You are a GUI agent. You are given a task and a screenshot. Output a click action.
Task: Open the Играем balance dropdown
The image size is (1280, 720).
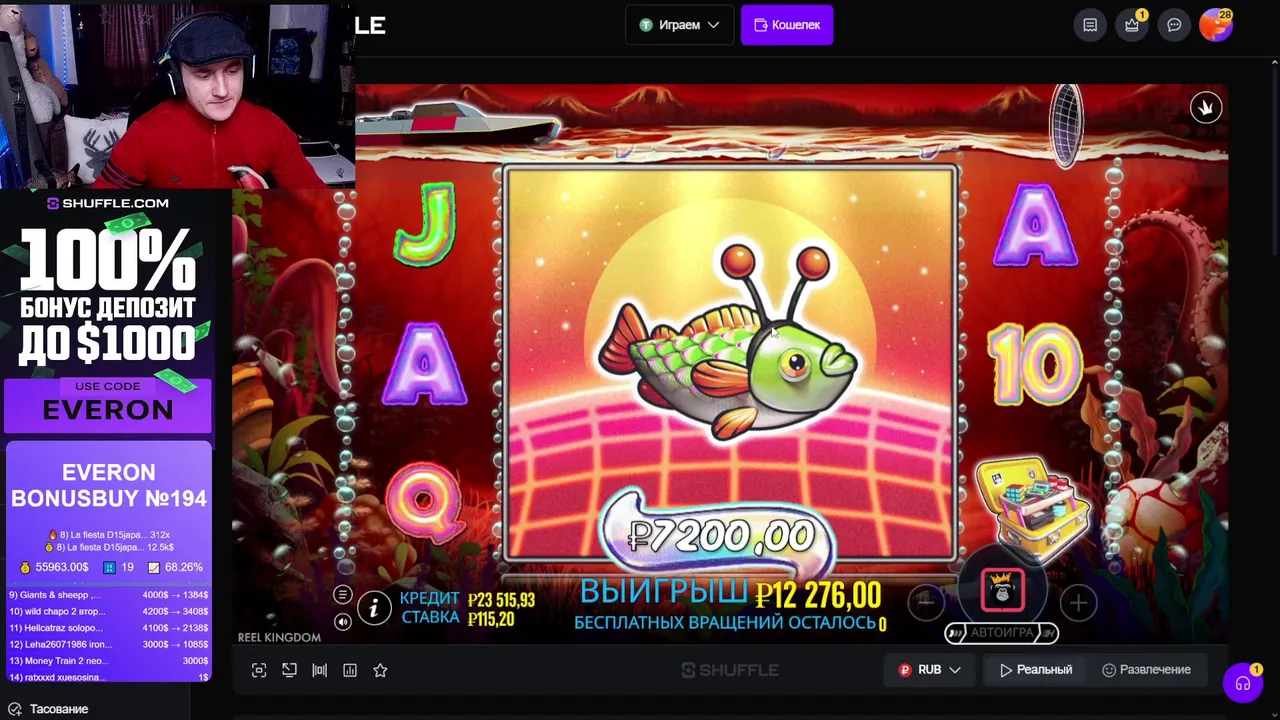[680, 25]
